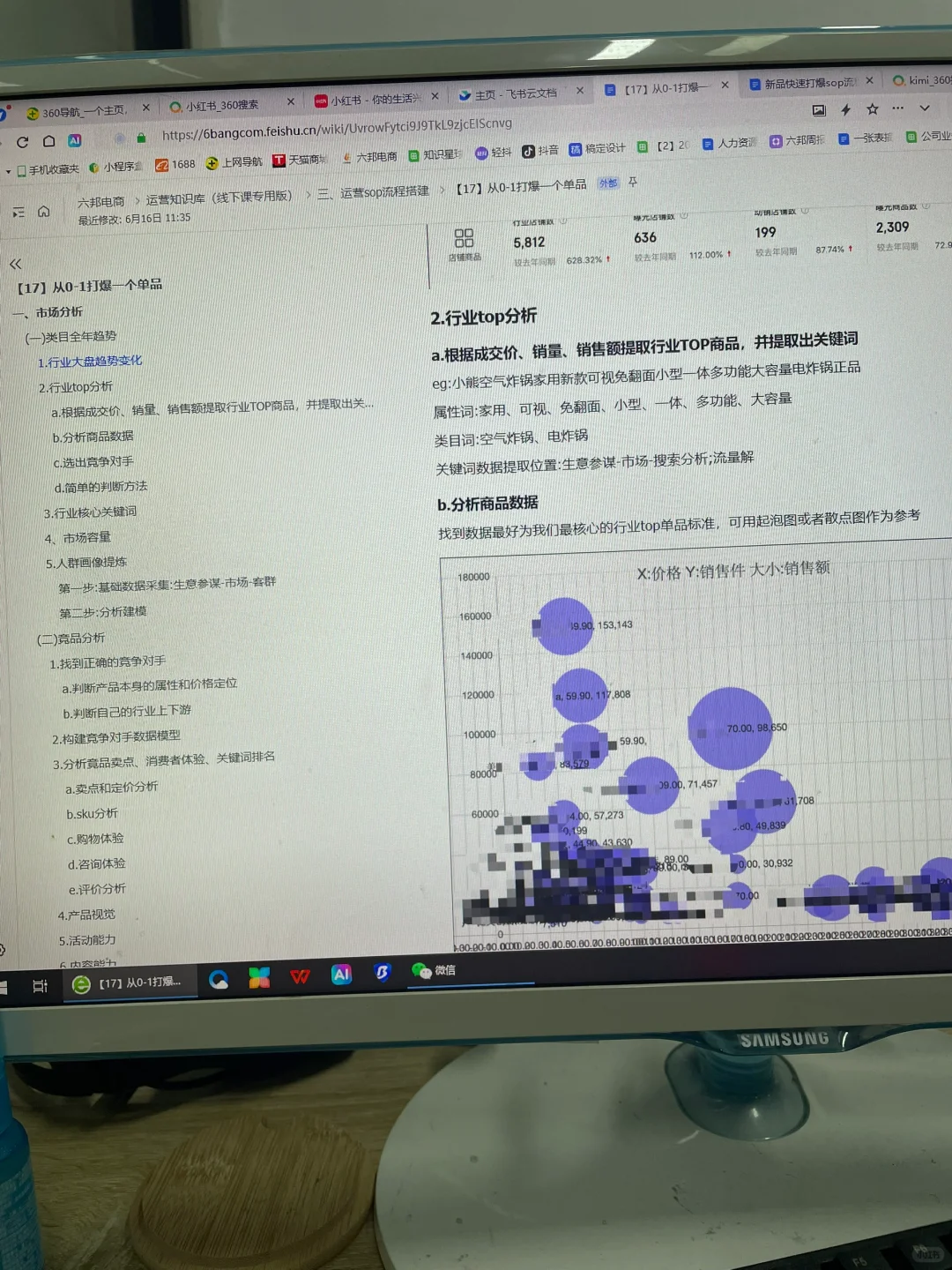Go to outline item 1.找到正确的竞争对手
The image size is (952, 1270).
pyautogui.click(x=108, y=662)
